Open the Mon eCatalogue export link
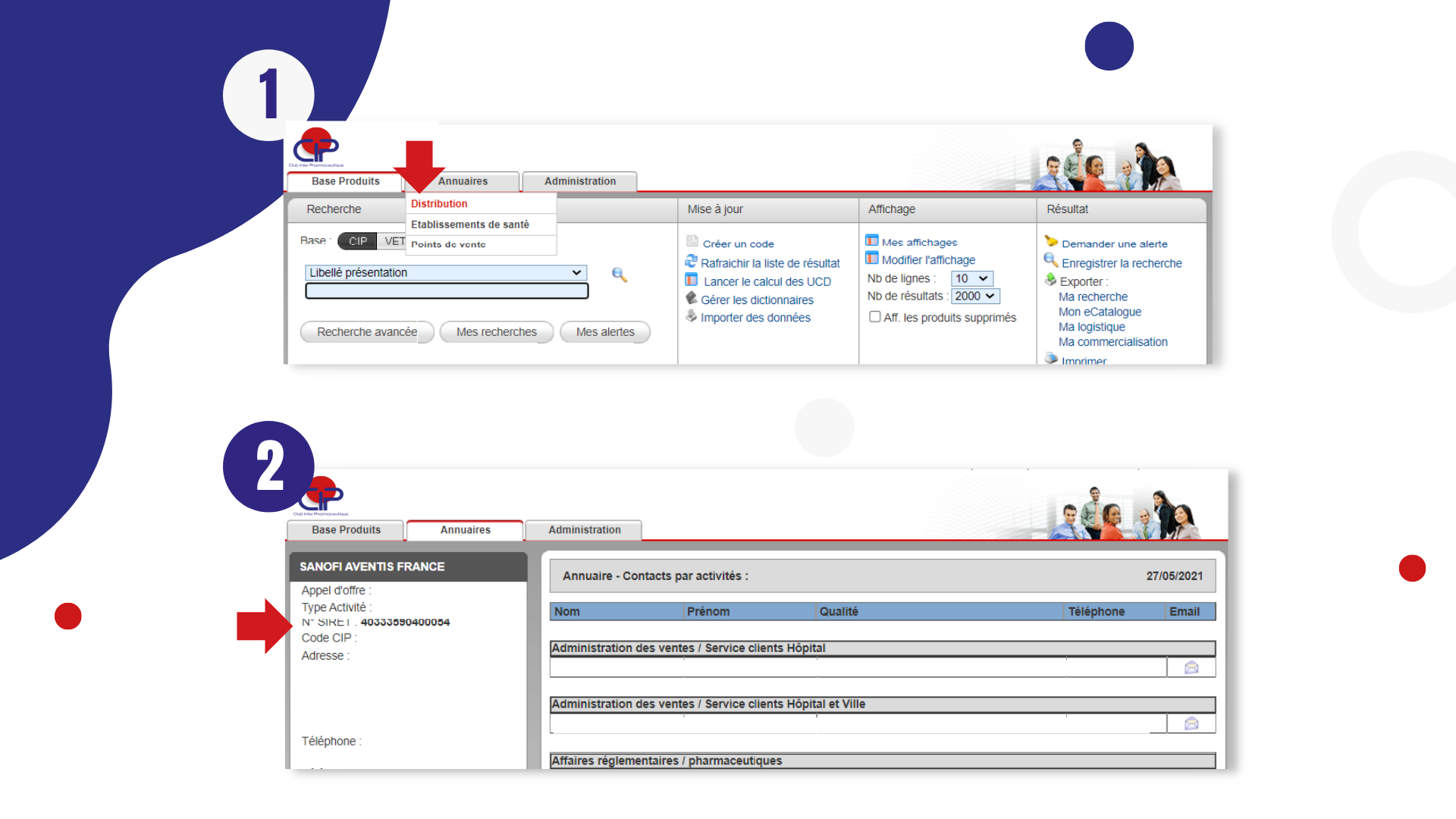The width and height of the screenshot is (1456, 819). [x=1100, y=312]
